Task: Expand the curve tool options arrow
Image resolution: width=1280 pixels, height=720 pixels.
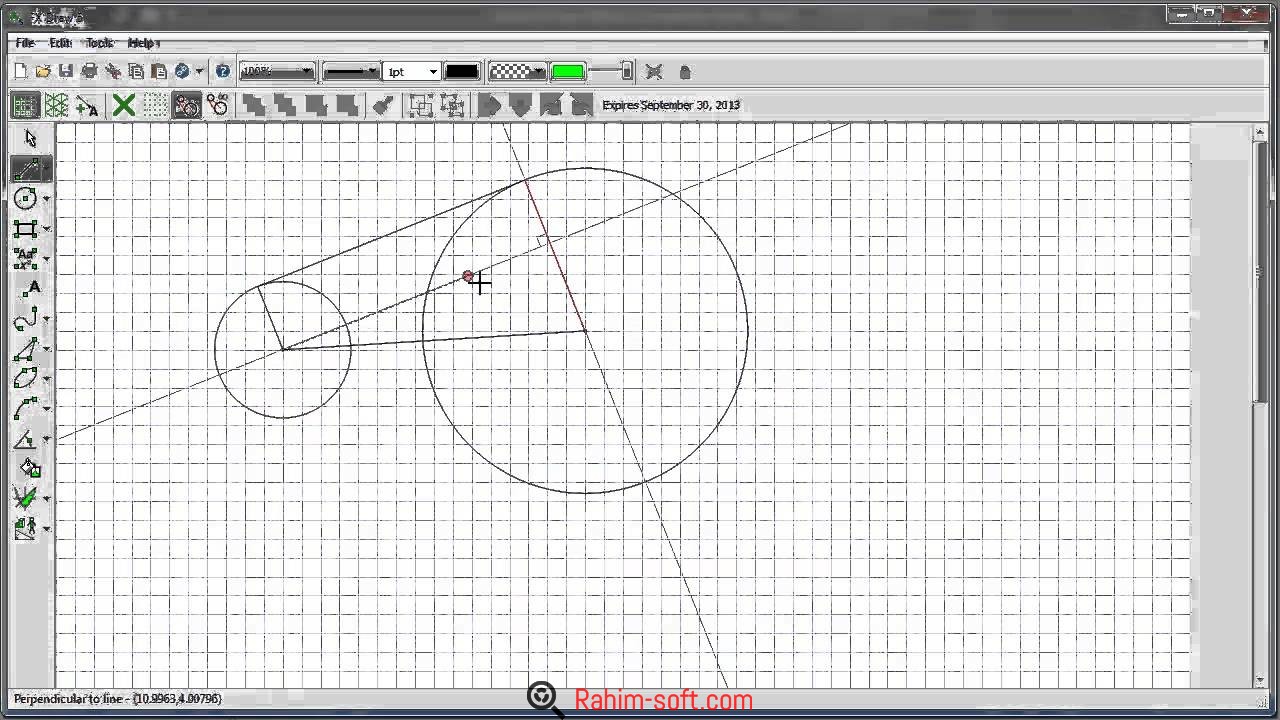Action: coord(47,320)
